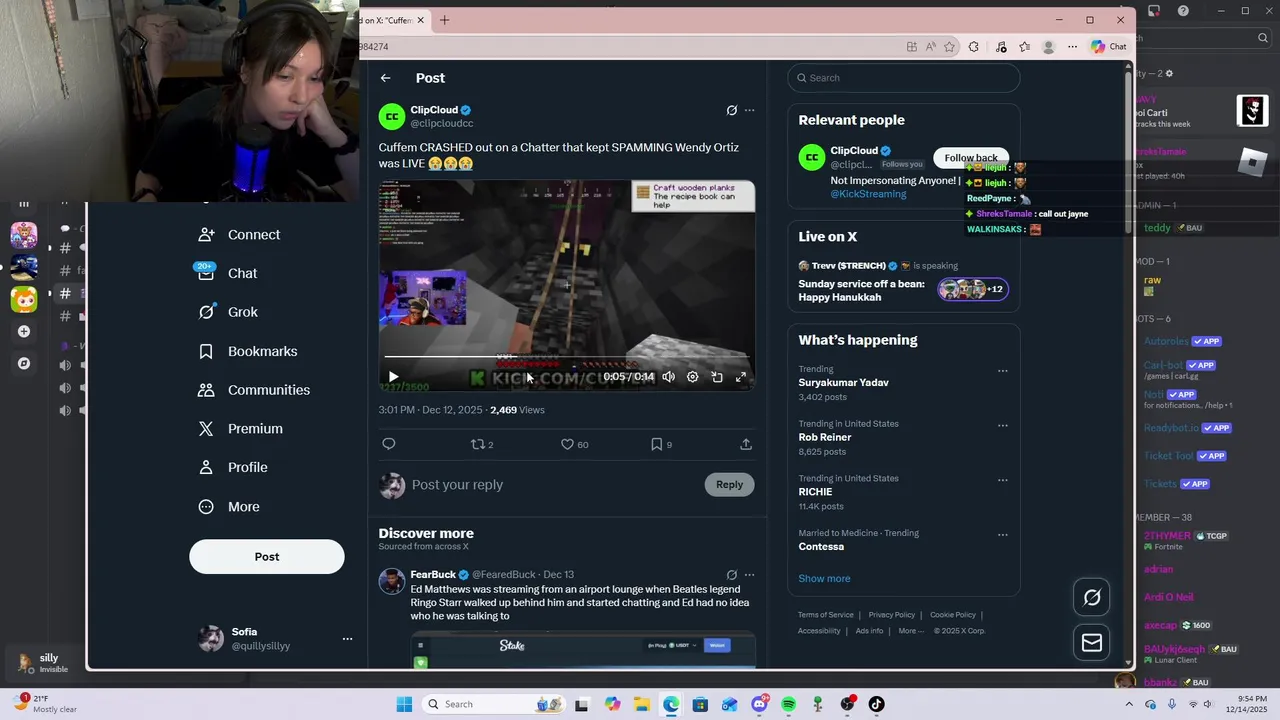Open a new browser tab
This screenshot has height=720, width=1280.
[445, 20]
